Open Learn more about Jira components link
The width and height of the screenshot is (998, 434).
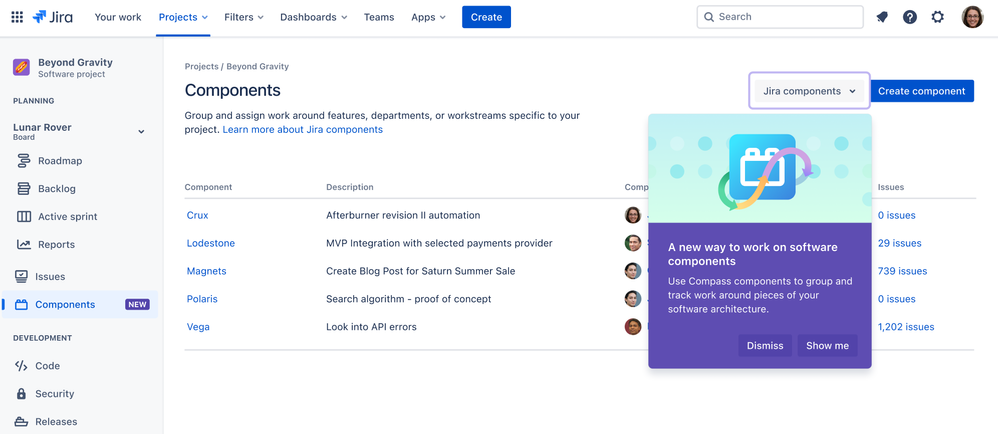(302, 130)
